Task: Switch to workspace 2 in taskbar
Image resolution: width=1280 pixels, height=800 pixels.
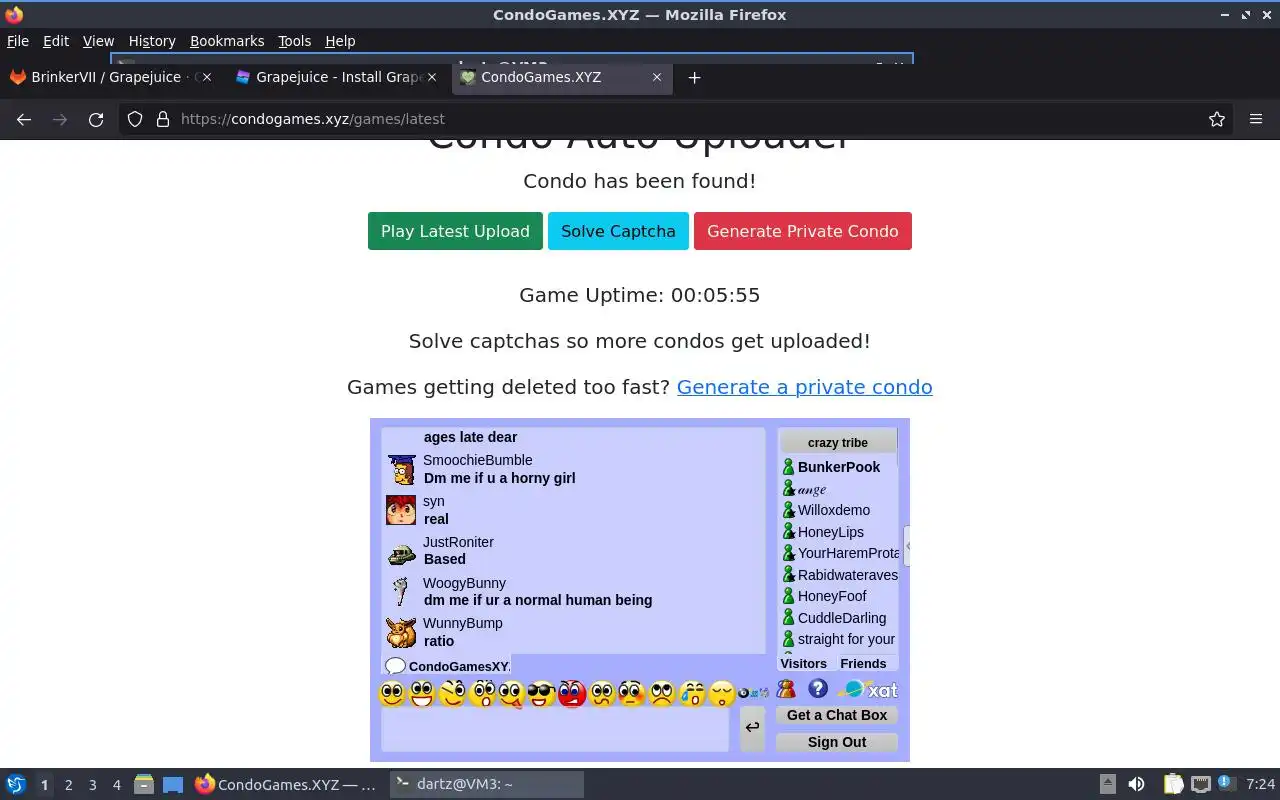Action: click(x=68, y=785)
